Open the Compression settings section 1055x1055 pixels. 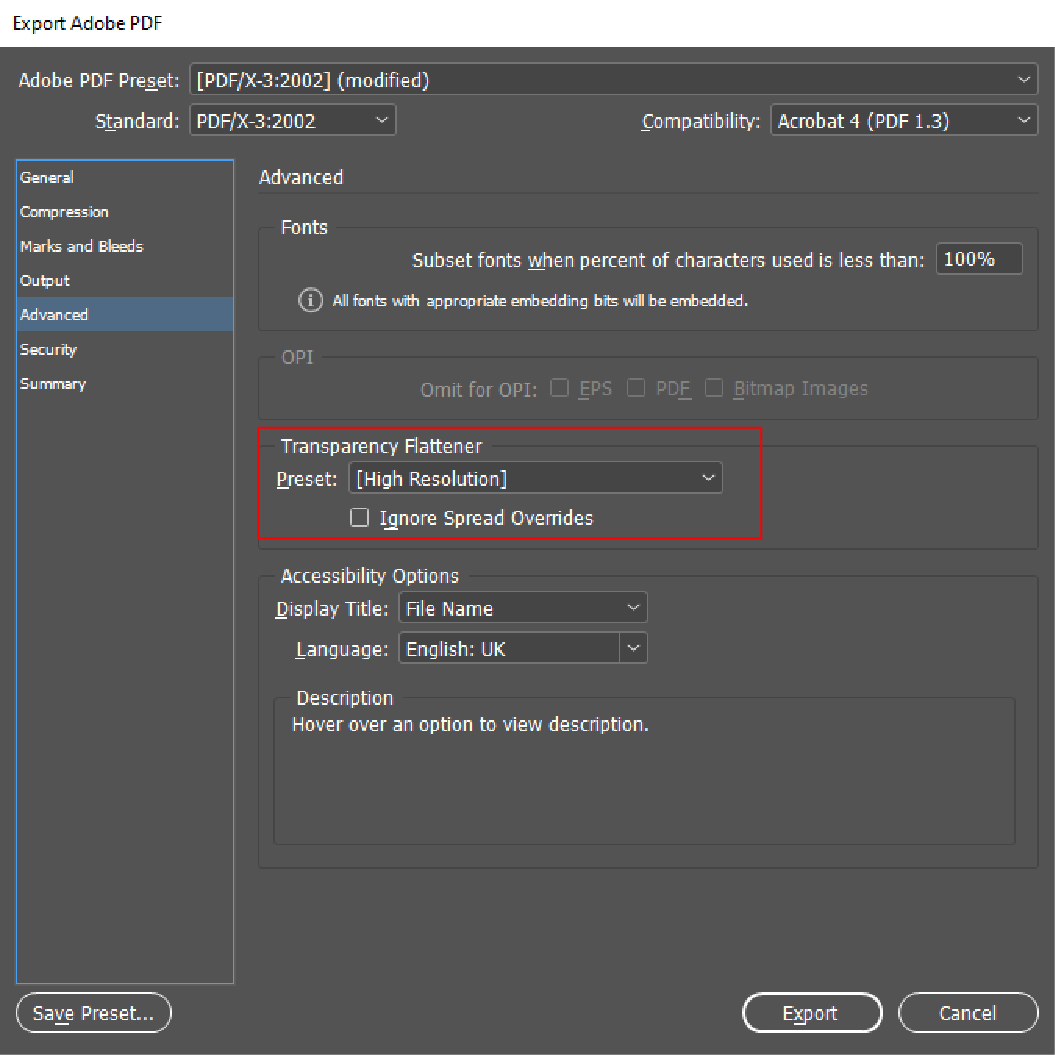[x=64, y=212]
